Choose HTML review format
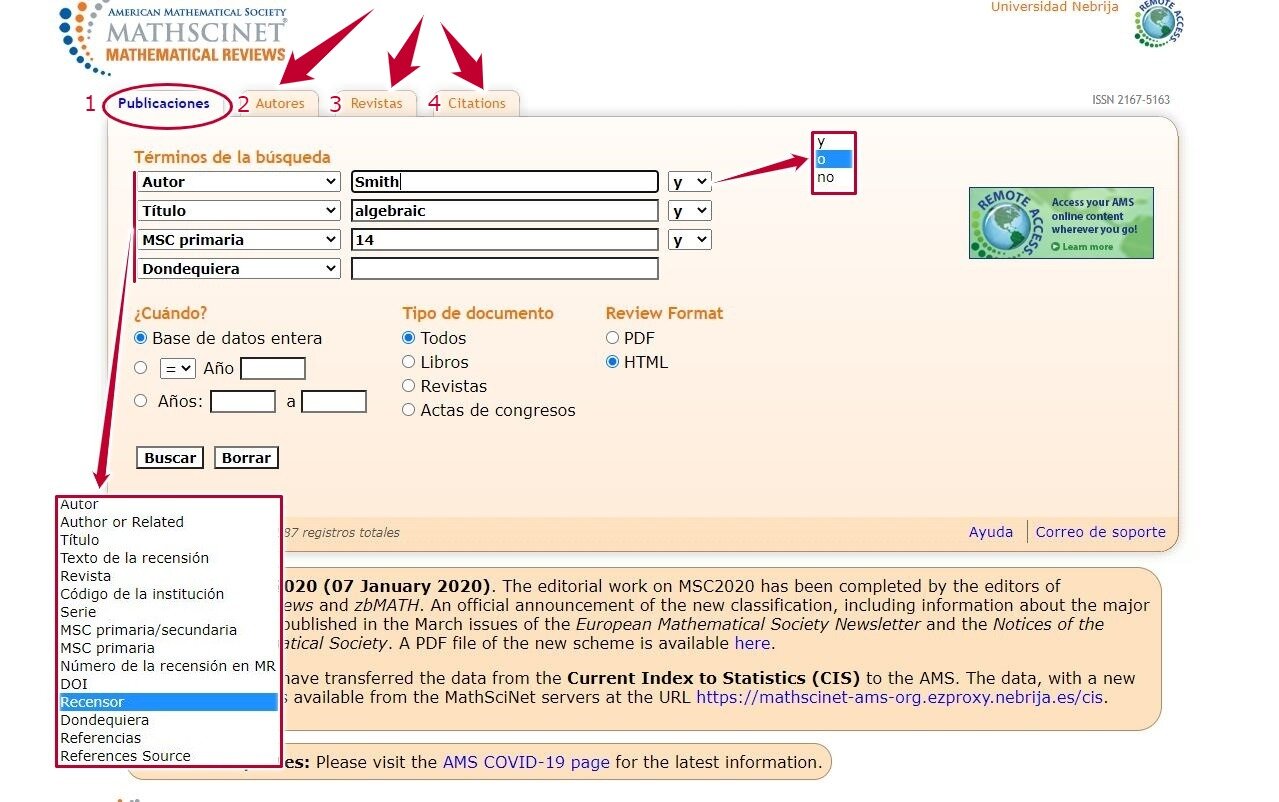 click(x=613, y=362)
